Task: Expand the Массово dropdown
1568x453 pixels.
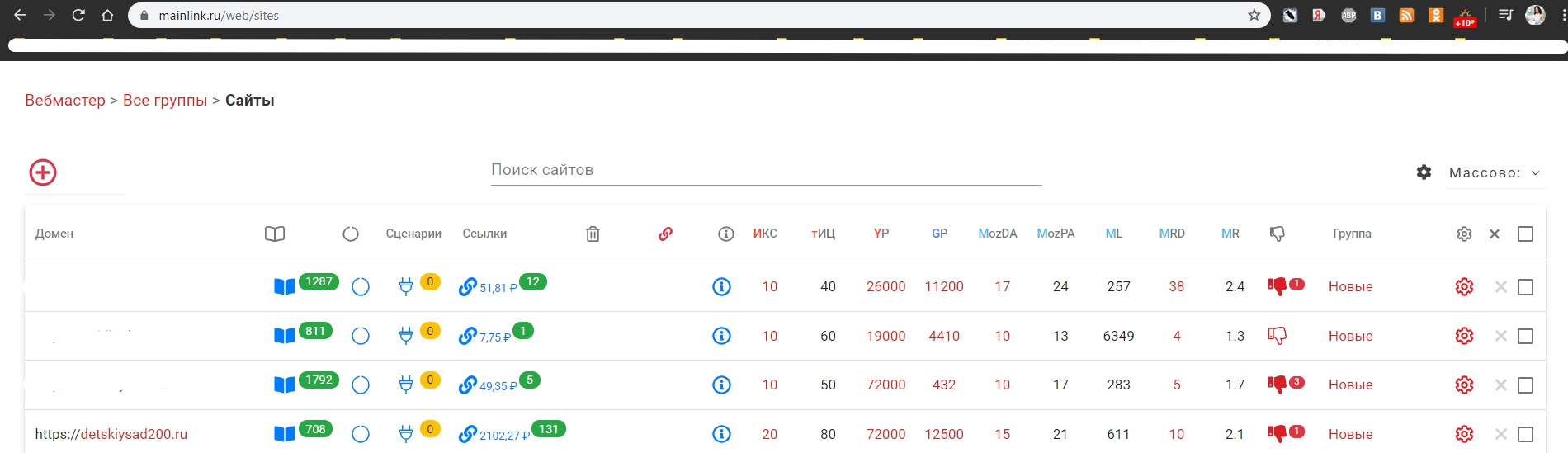Action: (1495, 172)
